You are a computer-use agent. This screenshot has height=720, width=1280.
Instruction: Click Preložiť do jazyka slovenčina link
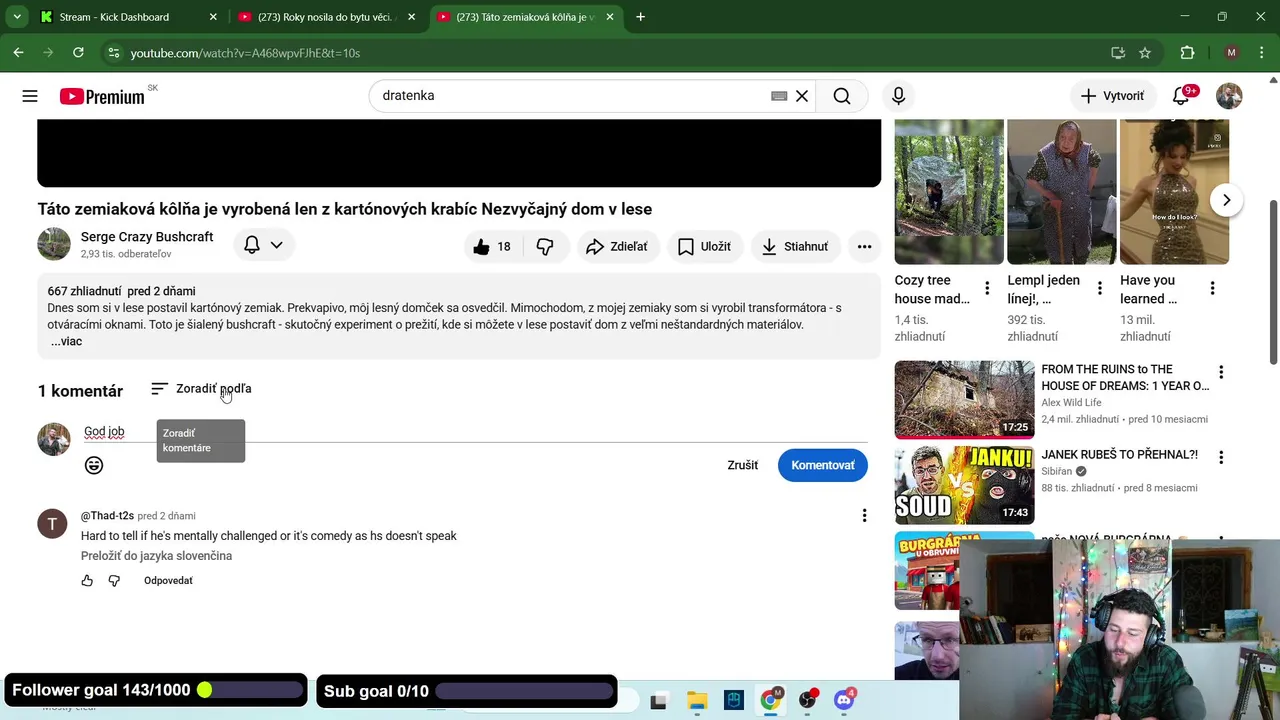pyautogui.click(x=156, y=556)
